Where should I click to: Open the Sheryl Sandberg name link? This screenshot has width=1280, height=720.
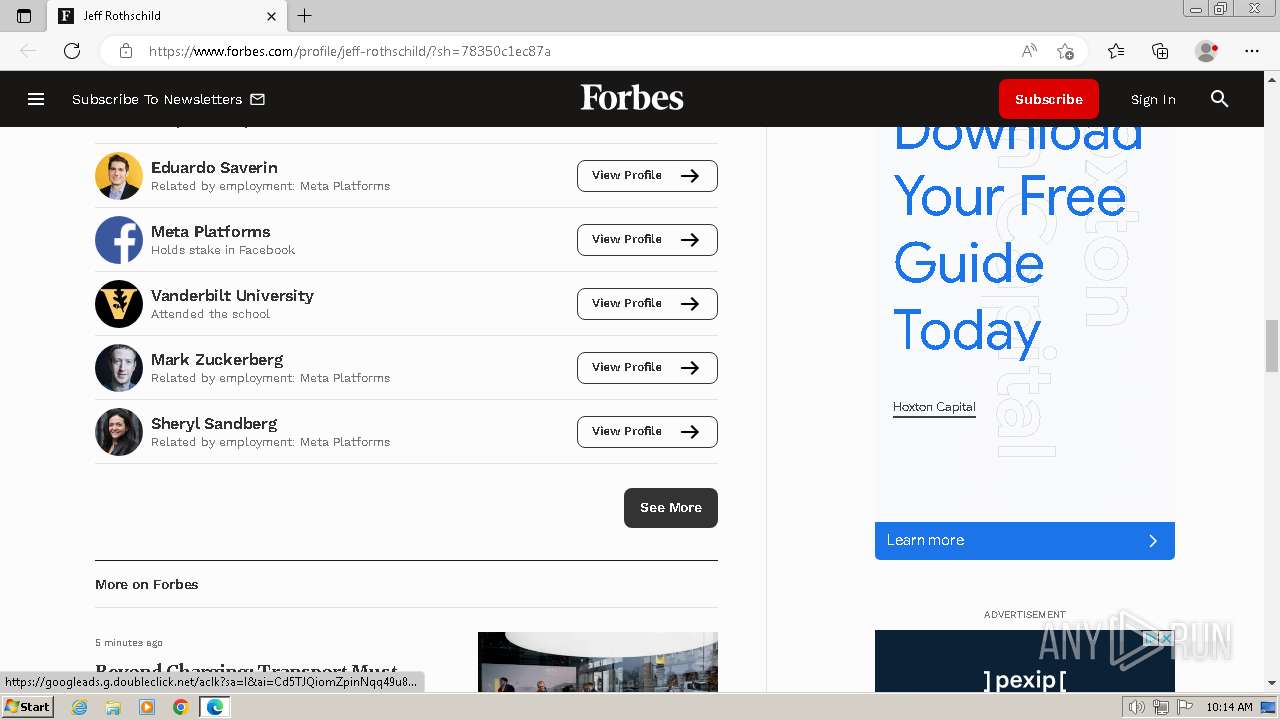(x=214, y=423)
